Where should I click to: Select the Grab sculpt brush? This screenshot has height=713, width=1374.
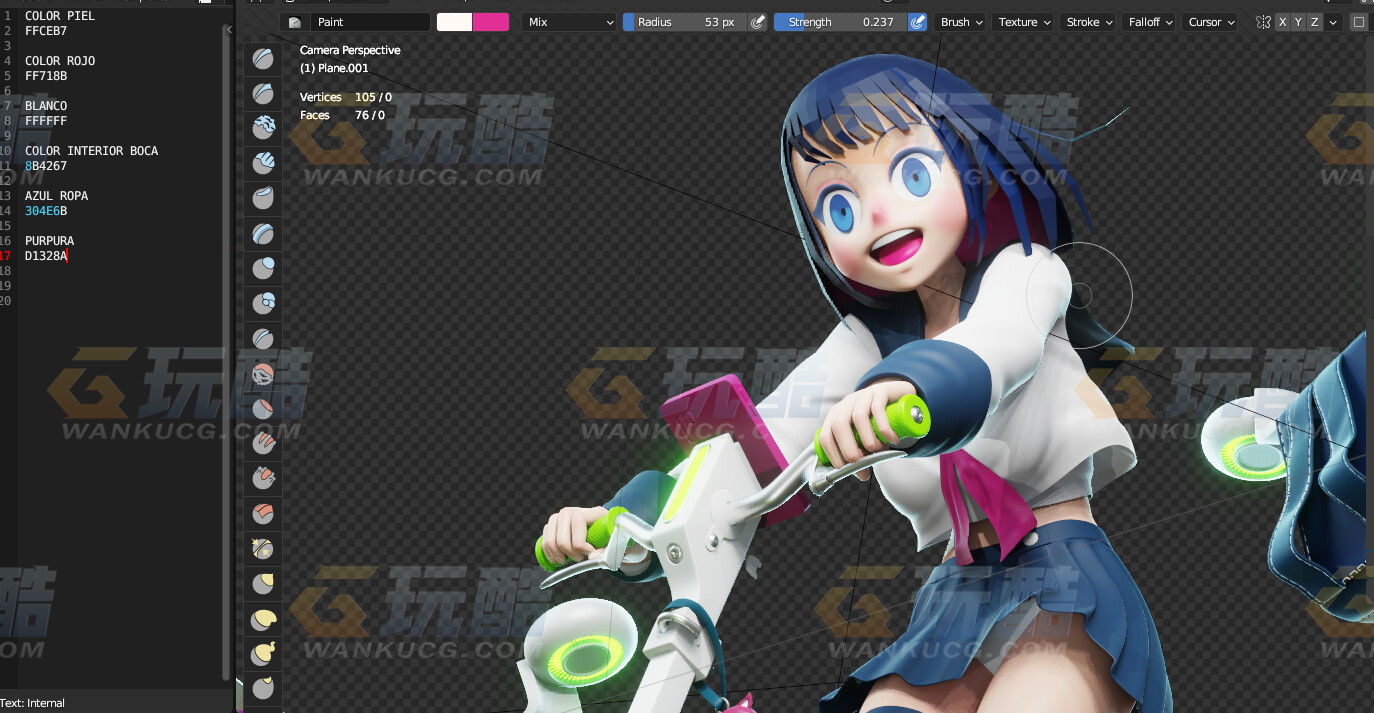(x=263, y=583)
